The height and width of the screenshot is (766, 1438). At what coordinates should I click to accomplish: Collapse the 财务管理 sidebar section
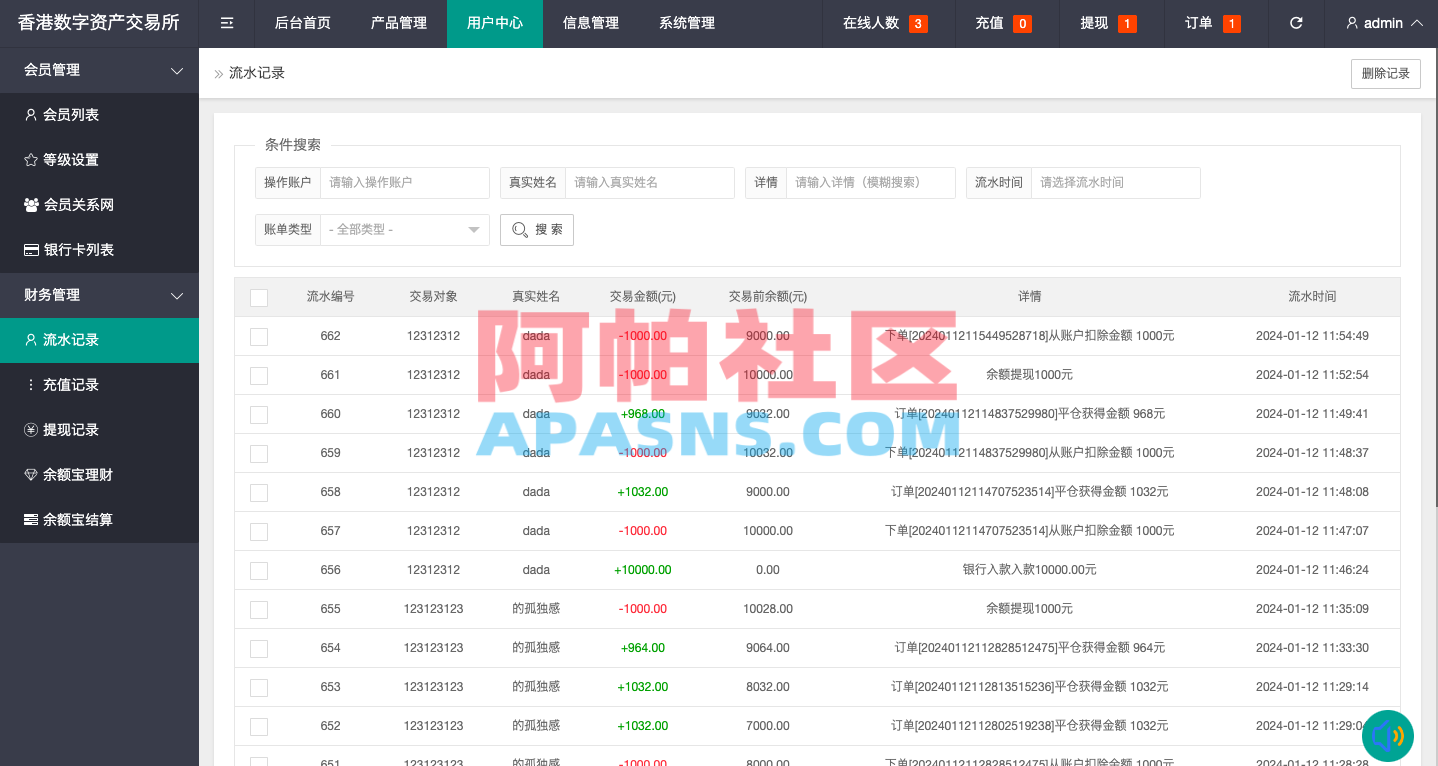pos(99,295)
